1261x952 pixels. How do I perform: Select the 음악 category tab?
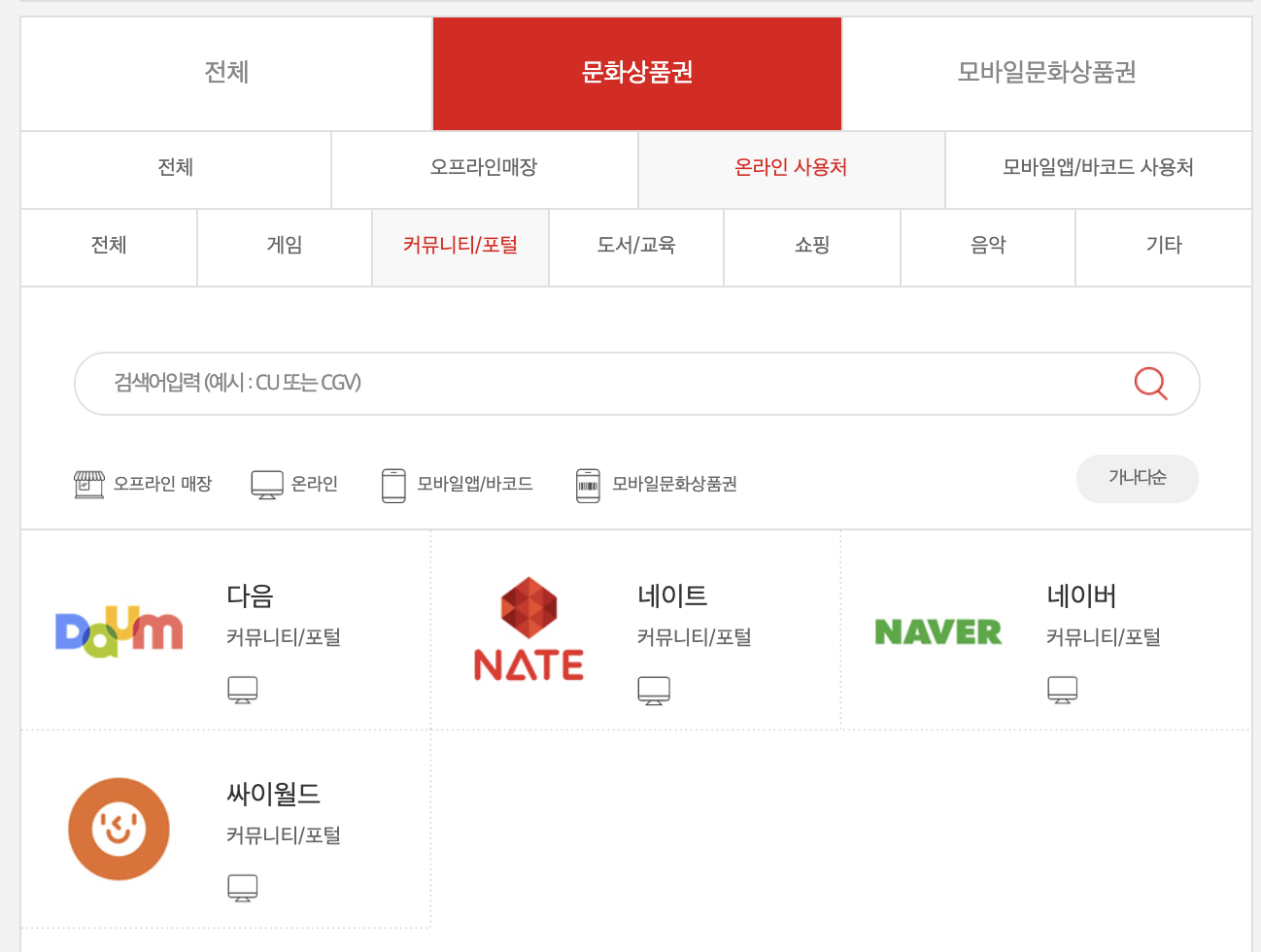pos(987,247)
